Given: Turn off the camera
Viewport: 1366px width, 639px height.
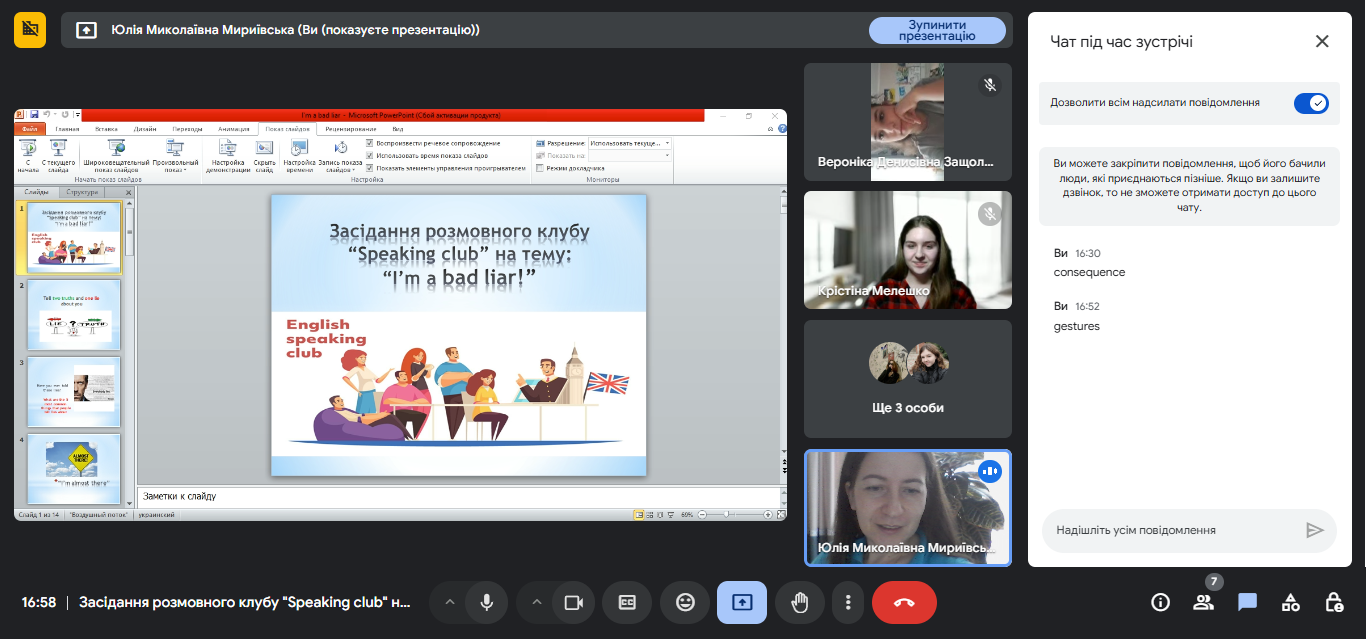Looking at the screenshot, I should (x=574, y=602).
